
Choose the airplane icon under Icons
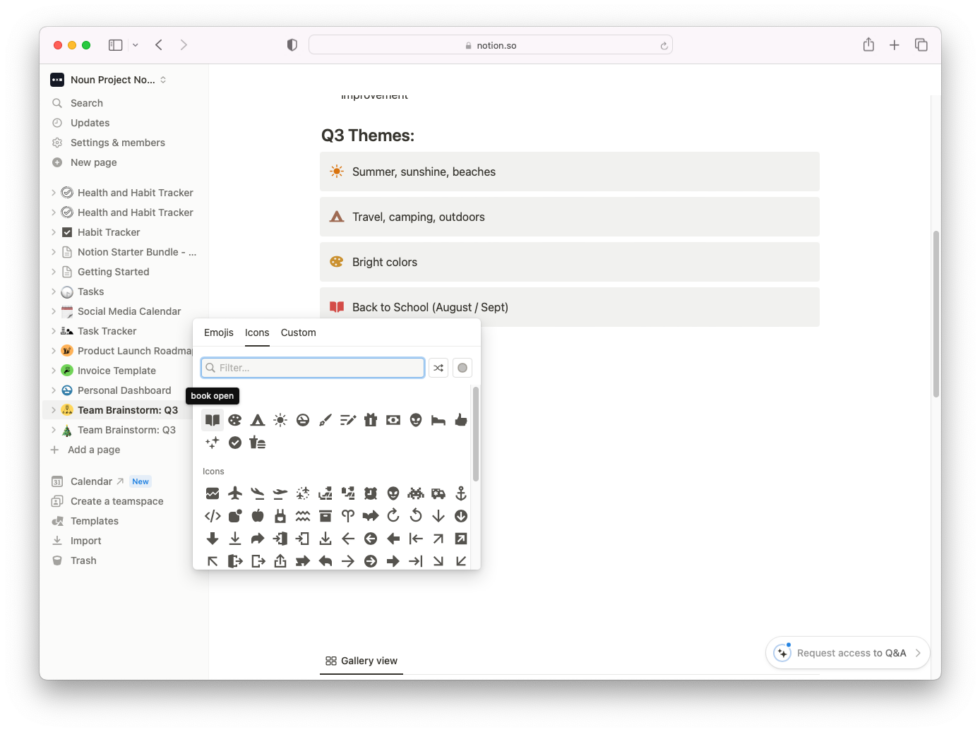235,493
